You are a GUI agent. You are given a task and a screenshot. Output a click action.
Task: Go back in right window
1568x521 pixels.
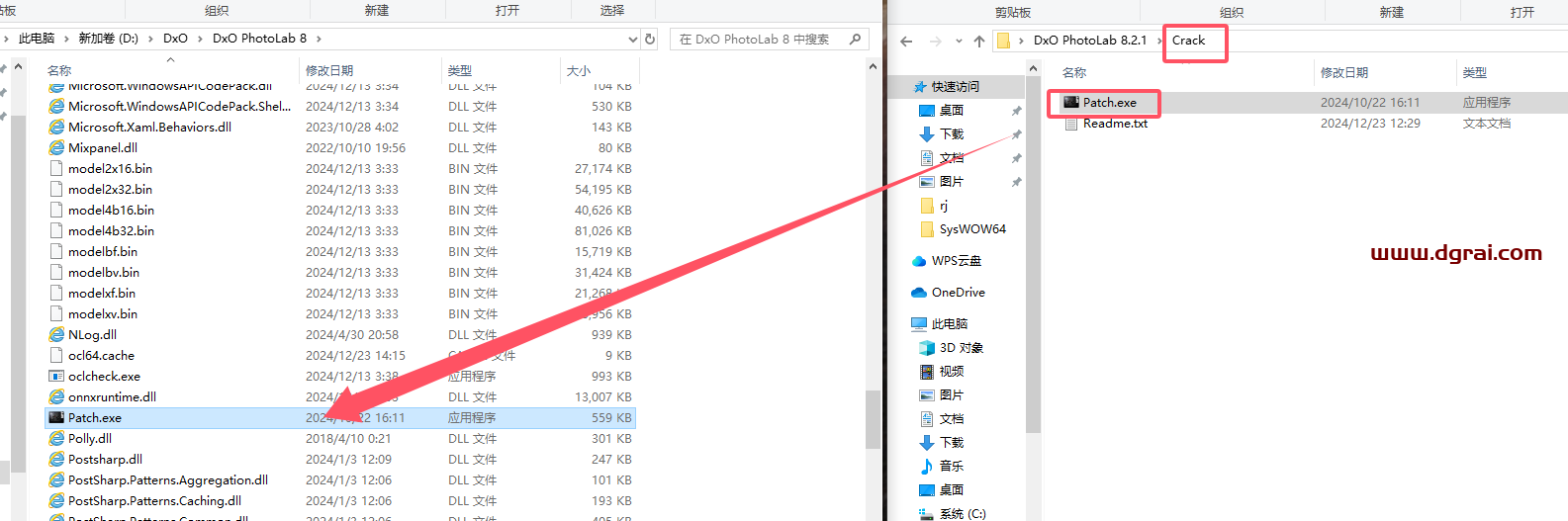point(906,41)
